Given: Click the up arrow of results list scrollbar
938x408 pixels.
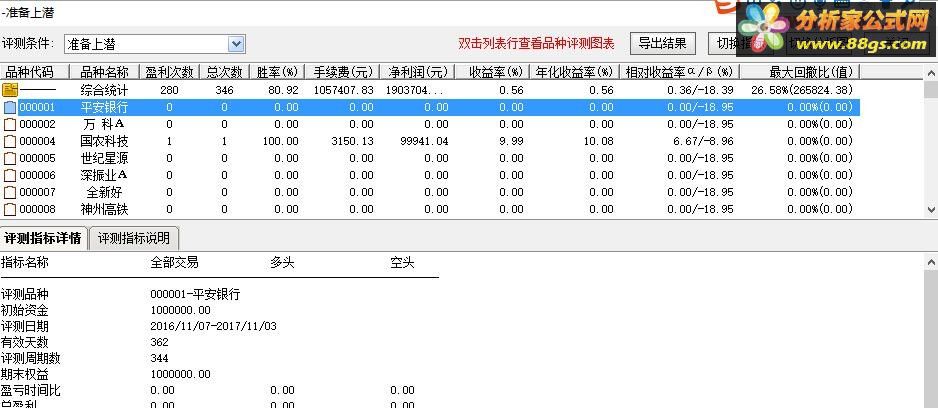Looking at the screenshot, I should 931,73.
